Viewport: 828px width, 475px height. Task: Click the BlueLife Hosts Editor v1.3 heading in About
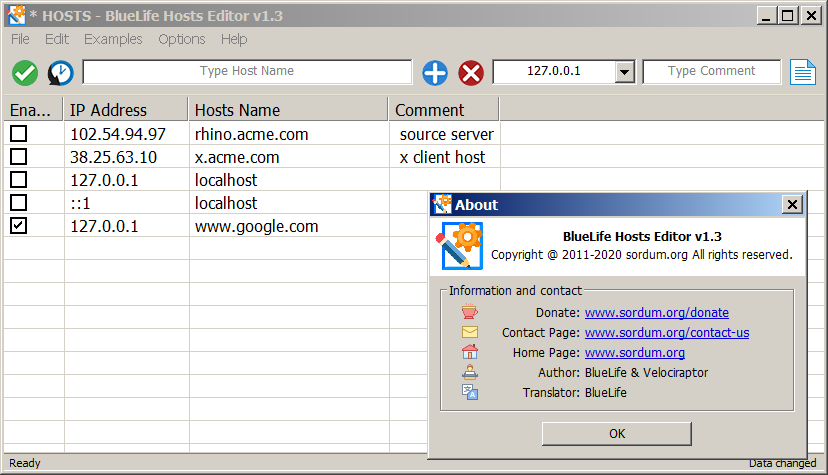click(642, 236)
